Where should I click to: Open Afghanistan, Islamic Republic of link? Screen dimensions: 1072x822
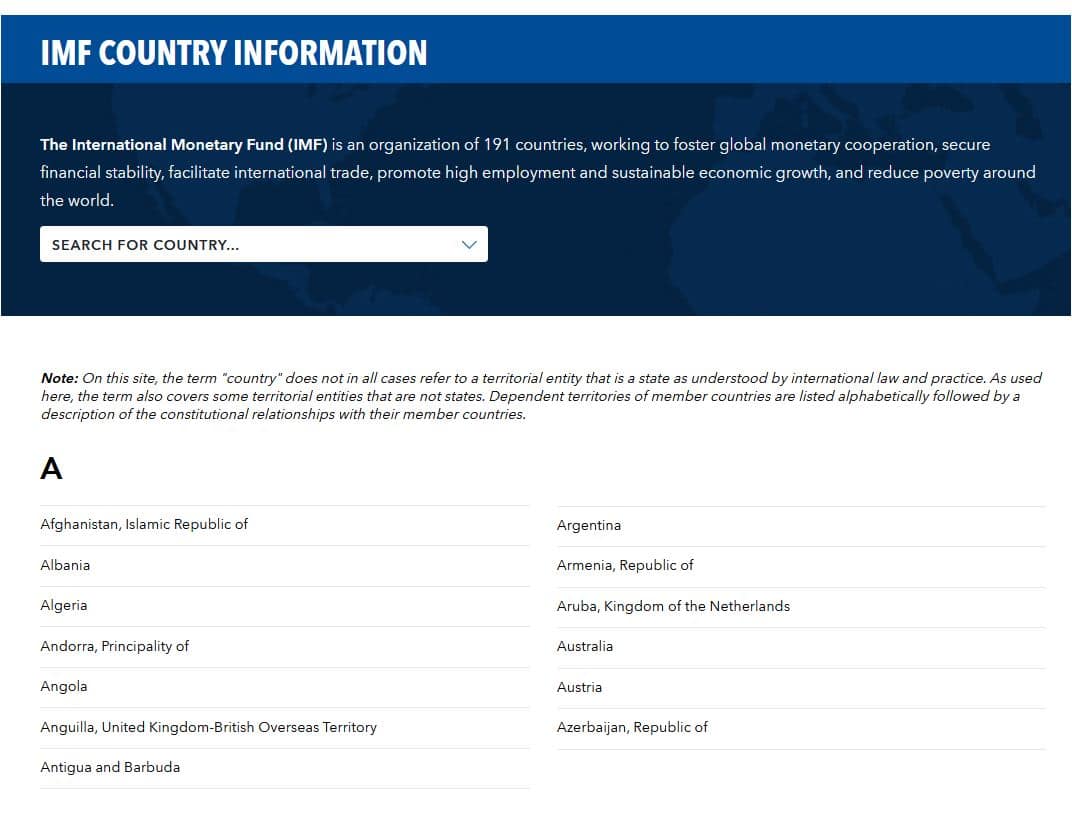tap(144, 524)
